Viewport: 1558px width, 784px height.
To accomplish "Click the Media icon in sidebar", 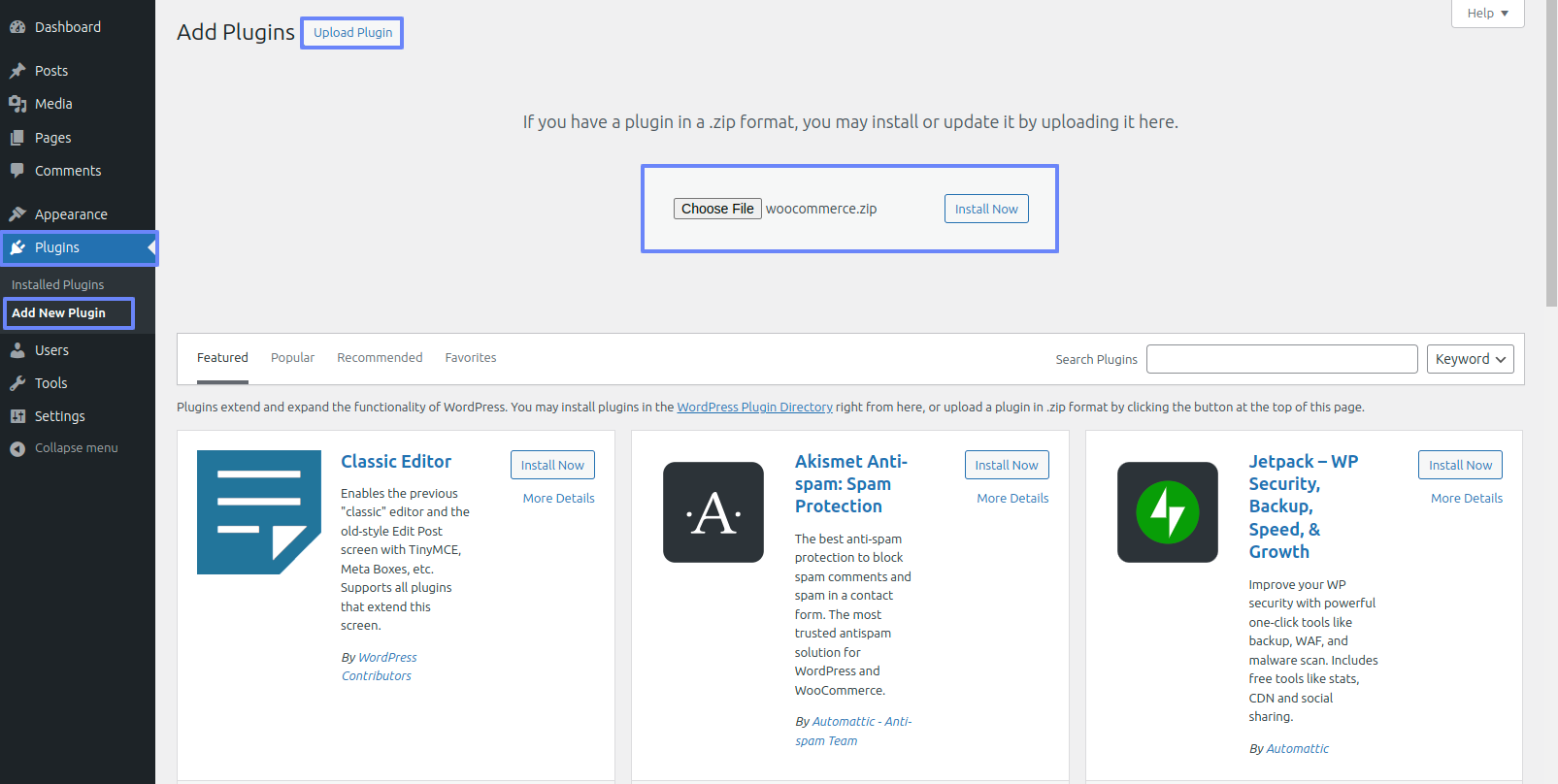I will [17, 104].
